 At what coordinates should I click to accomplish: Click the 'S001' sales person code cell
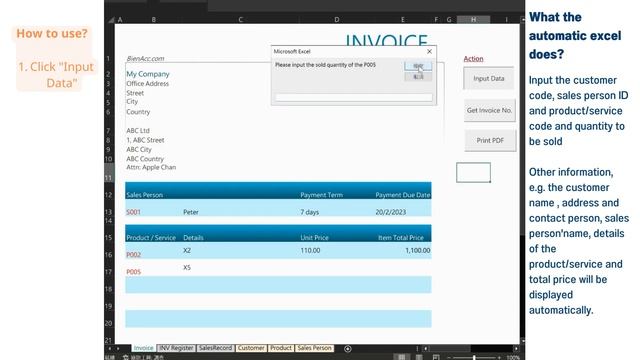point(133,212)
